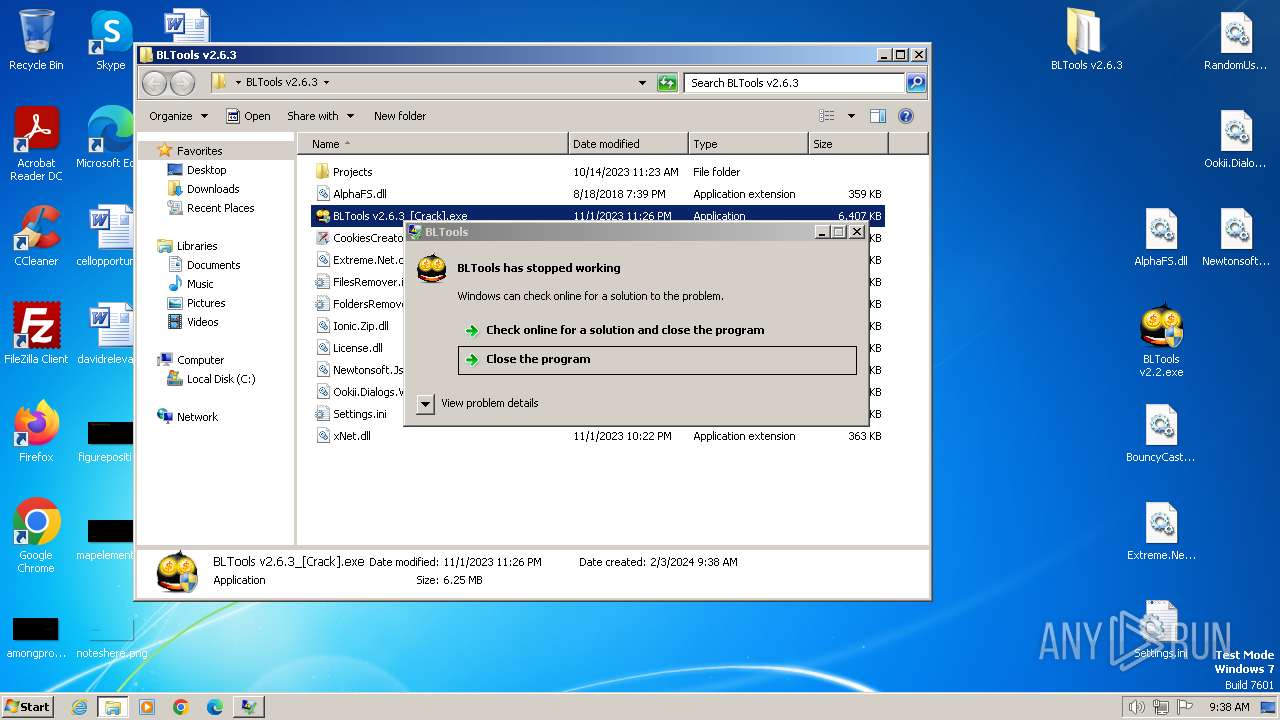This screenshot has width=1280, height=720.
Task: Open the Share with dropdown
Action: [319, 116]
